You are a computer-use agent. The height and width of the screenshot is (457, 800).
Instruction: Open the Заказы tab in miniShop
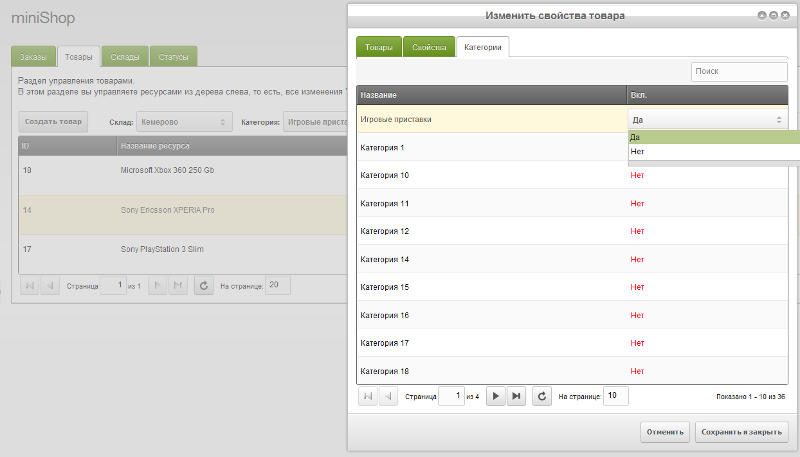[33, 57]
